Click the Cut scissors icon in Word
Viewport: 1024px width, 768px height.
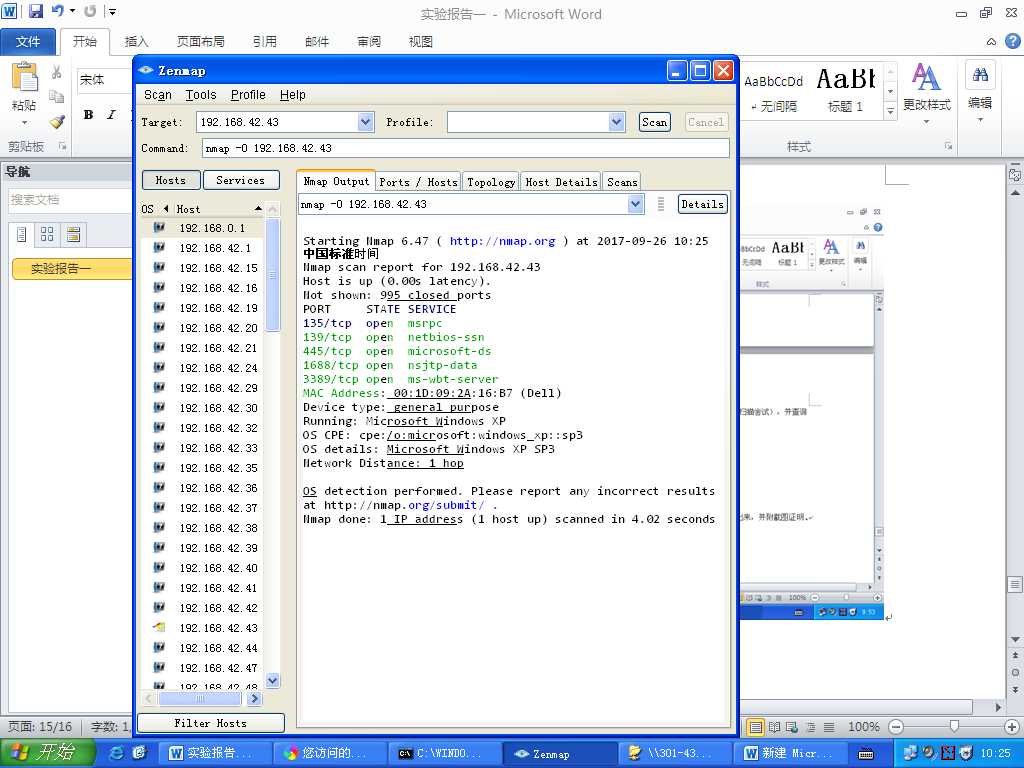pos(57,72)
